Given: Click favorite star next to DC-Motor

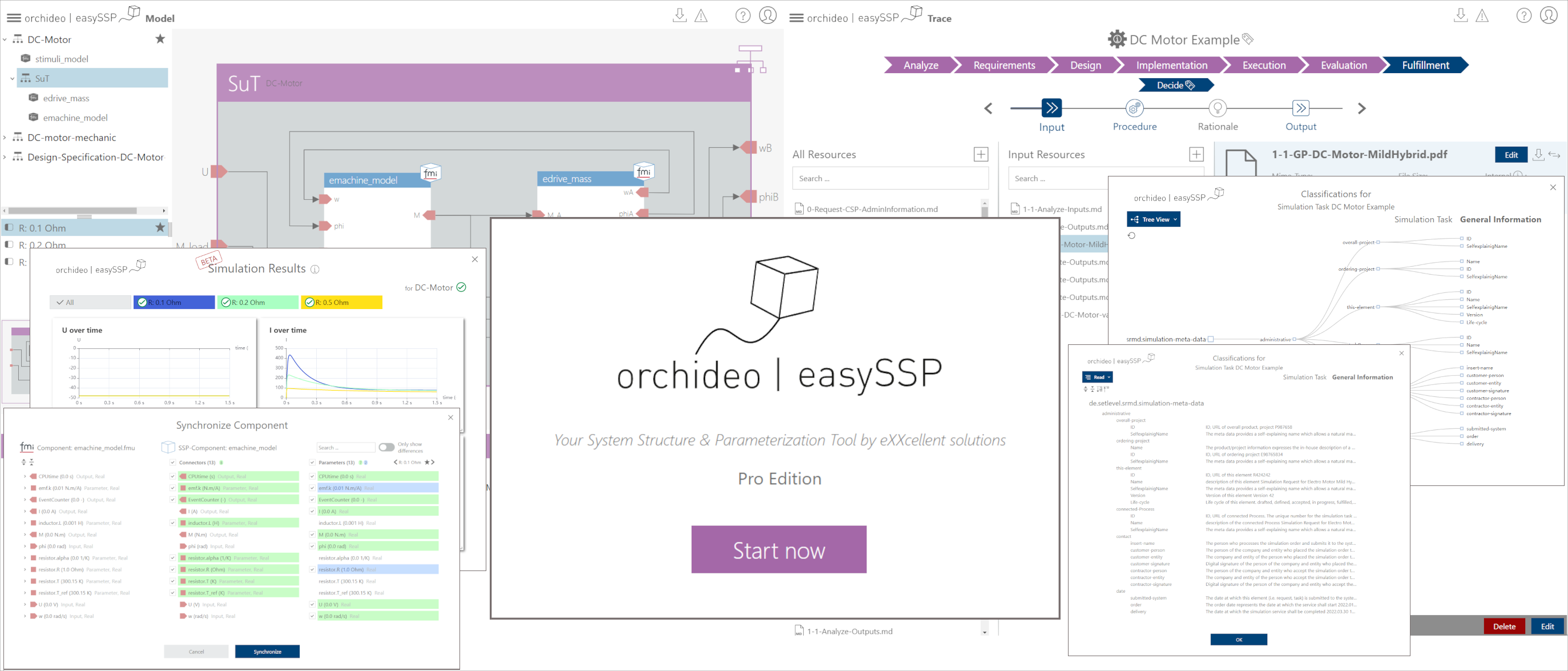Looking at the screenshot, I should (160, 39).
